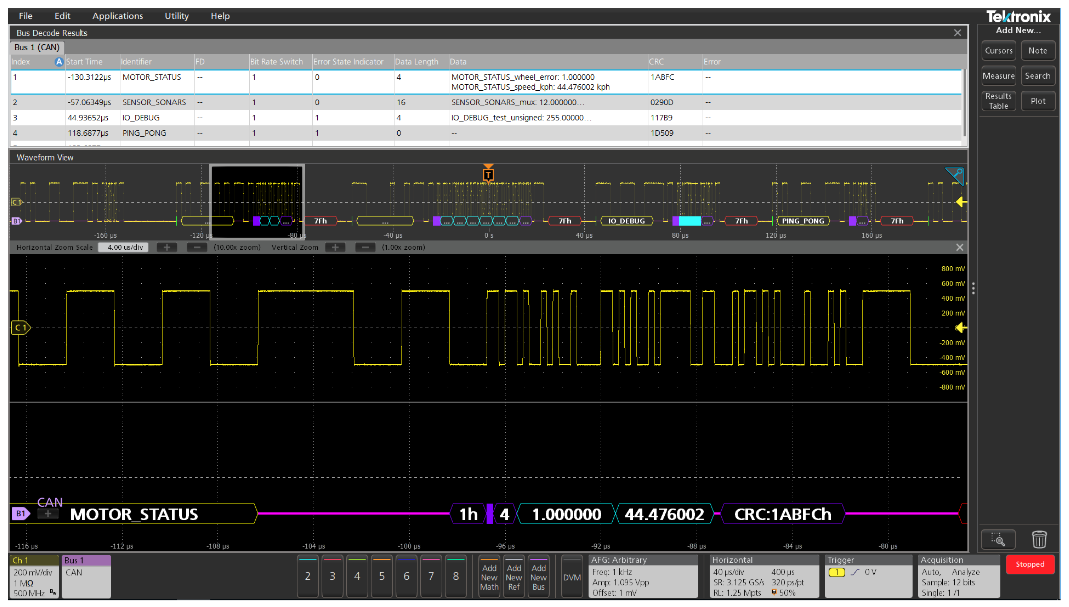Open the Utility menu
Viewport: 1069px width, 607px height.
[176, 15]
